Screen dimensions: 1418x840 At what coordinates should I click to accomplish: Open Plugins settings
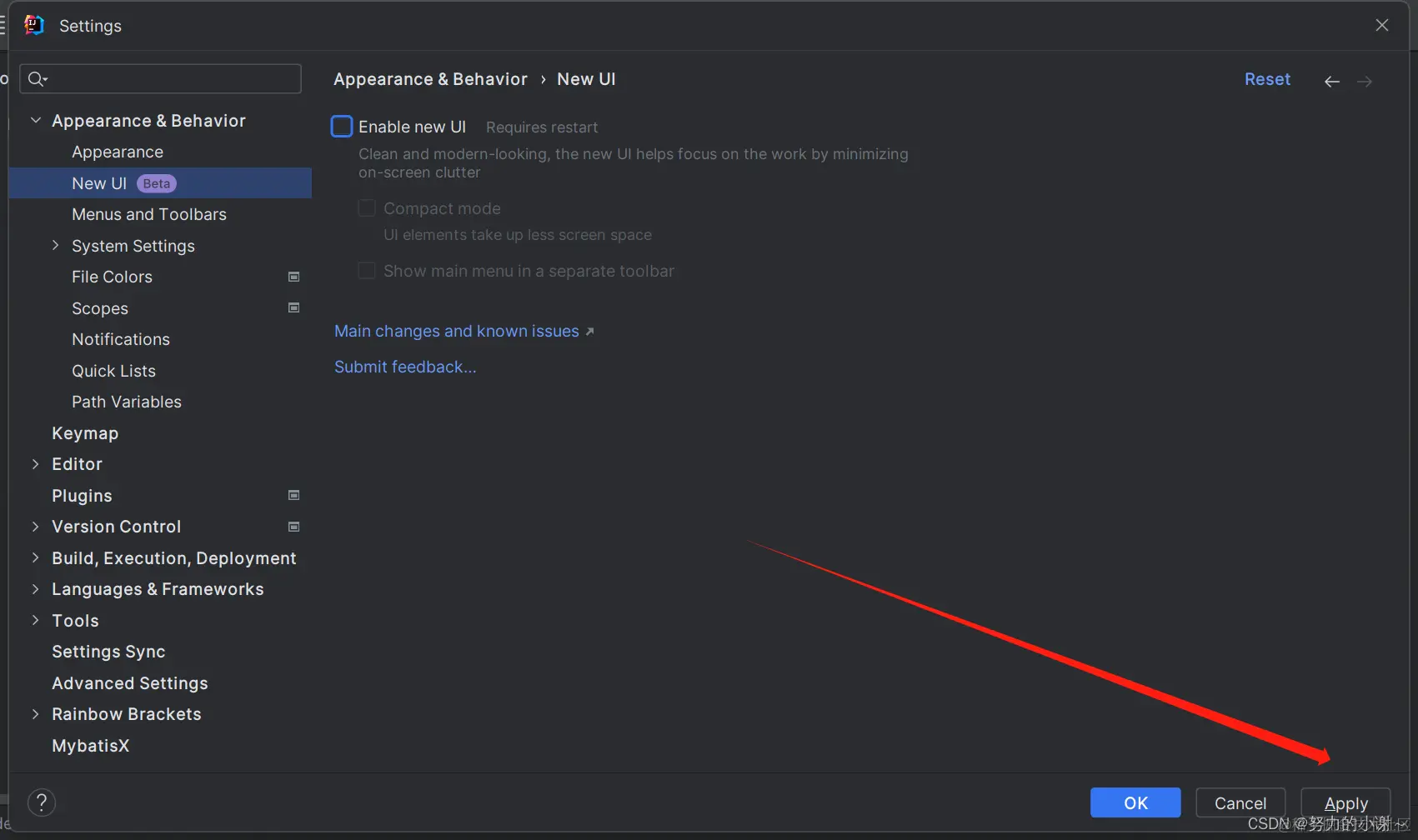82,496
